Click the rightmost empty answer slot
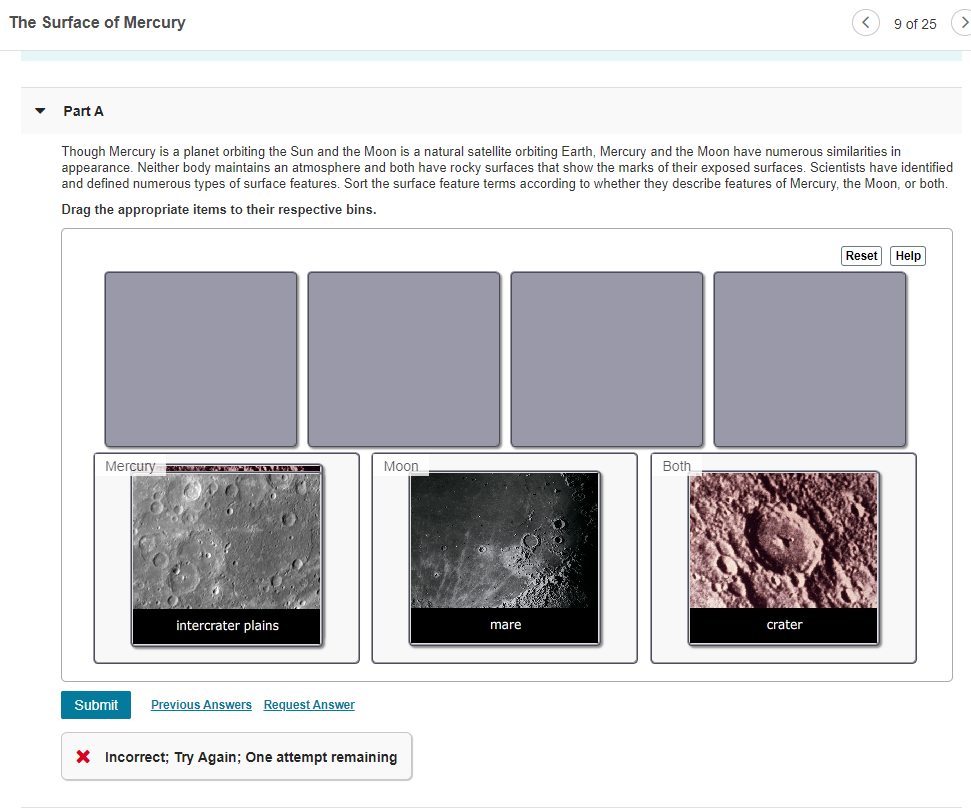The height and width of the screenshot is (812, 971). click(x=810, y=357)
